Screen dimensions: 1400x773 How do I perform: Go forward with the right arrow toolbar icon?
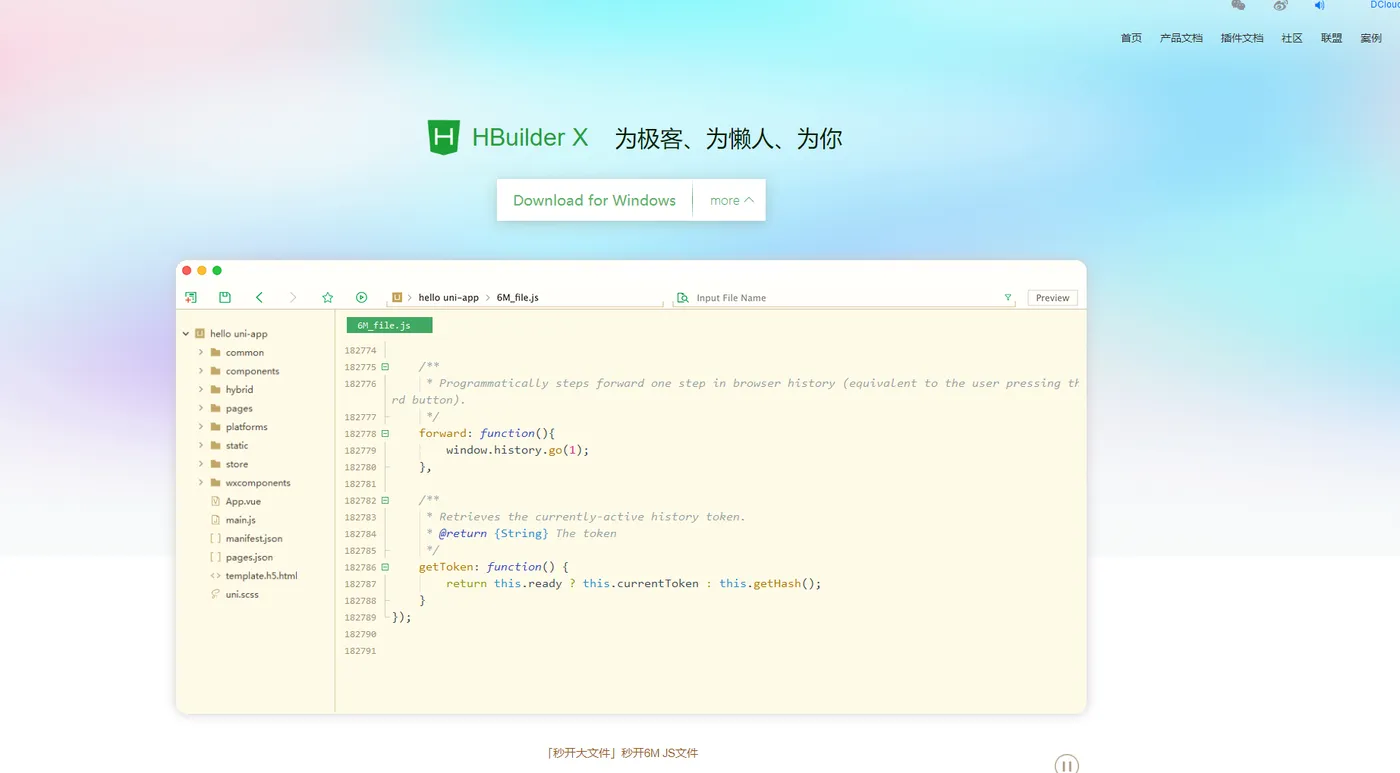point(293,297)
